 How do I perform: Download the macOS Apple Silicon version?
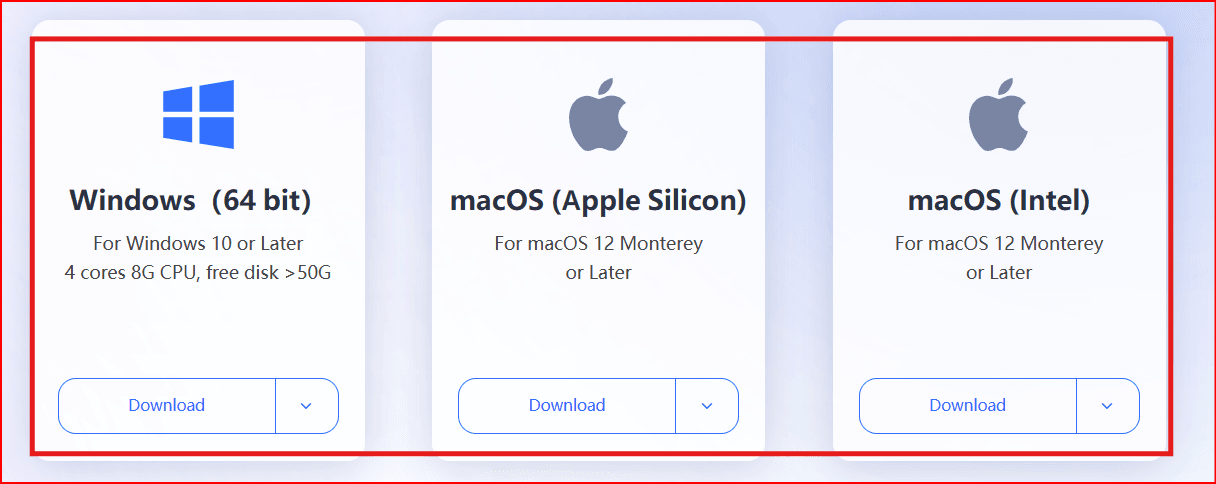pos(567,405)
